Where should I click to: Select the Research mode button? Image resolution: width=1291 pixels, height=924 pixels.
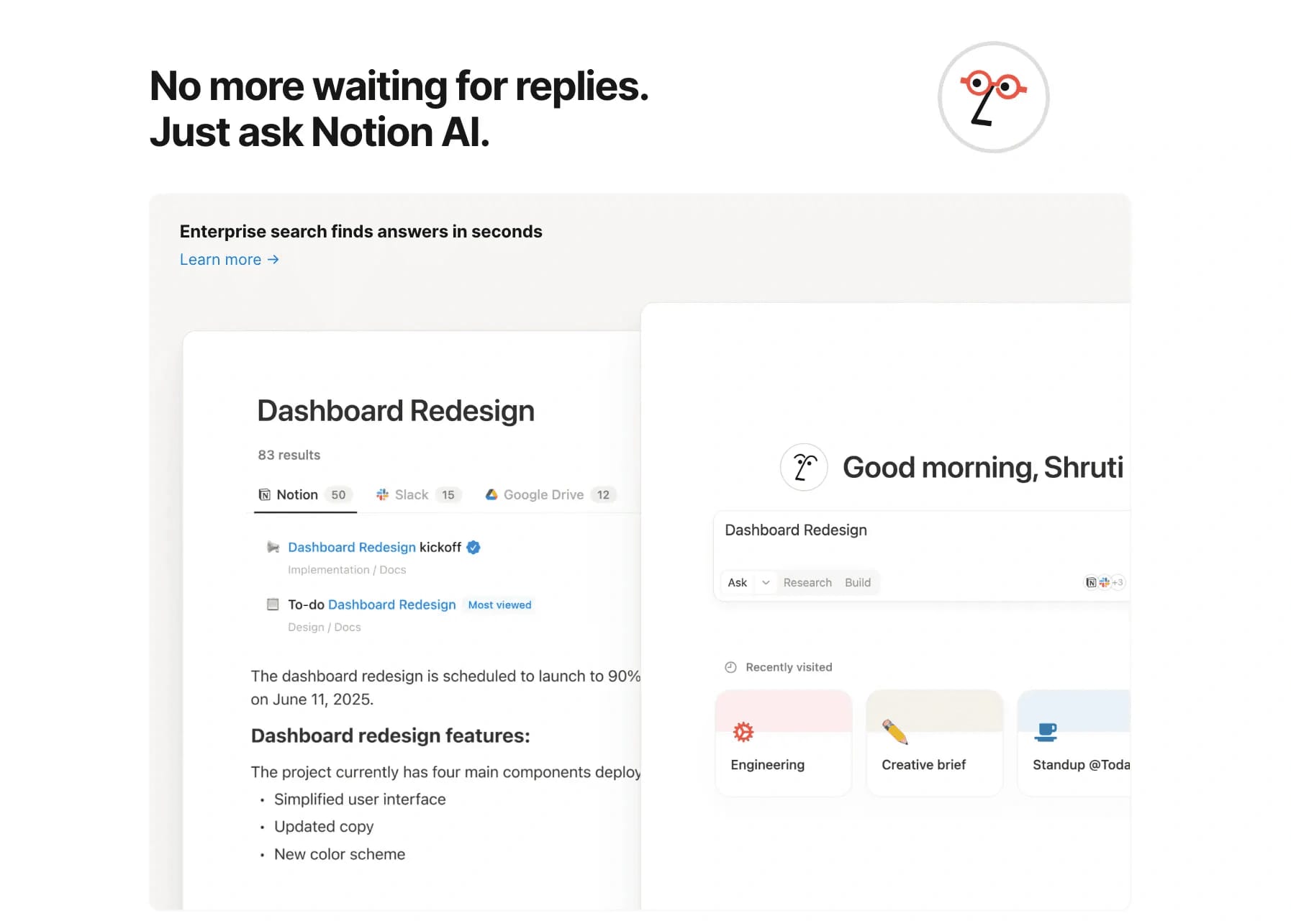(807, 582)
